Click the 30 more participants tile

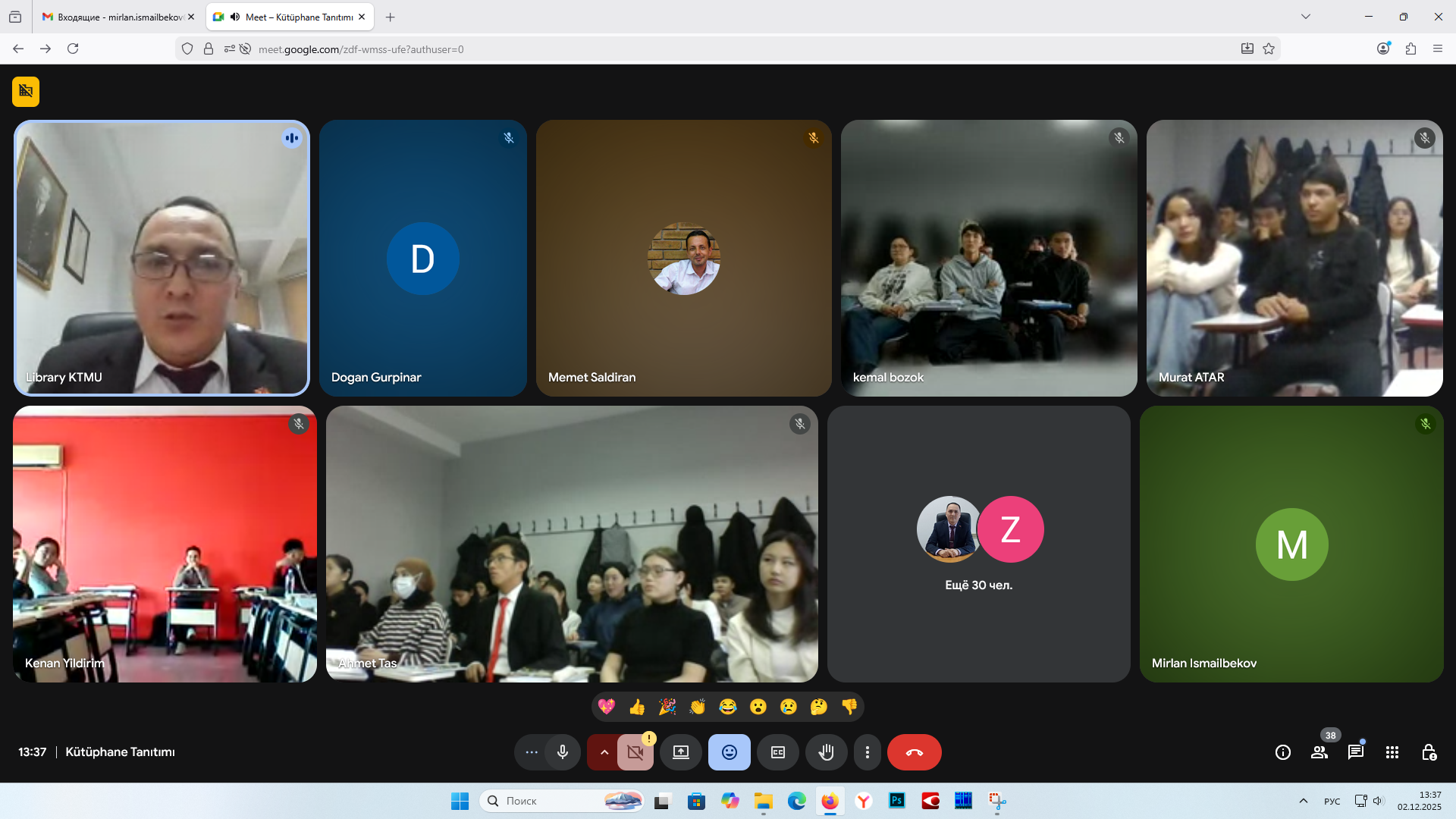tap(978, 544)
